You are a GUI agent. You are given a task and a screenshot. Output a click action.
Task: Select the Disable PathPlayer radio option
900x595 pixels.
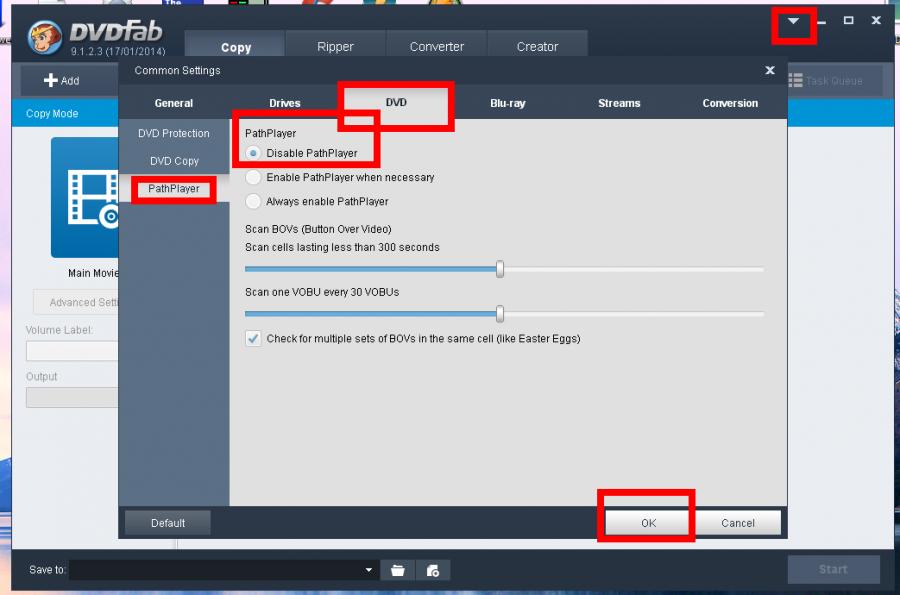pyautogui.click(x=253, y=153)
